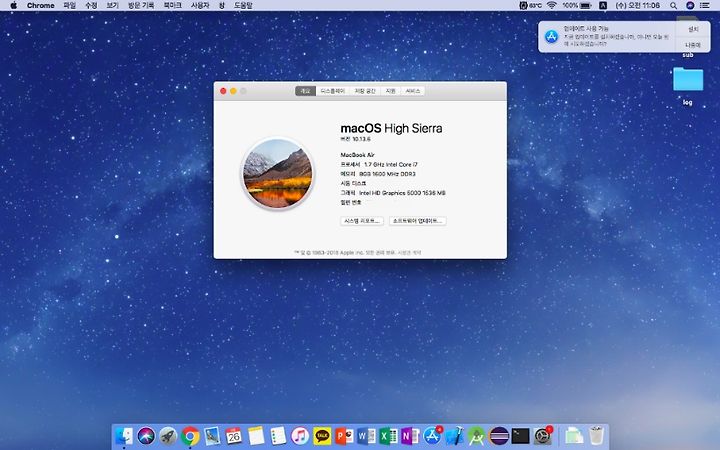Image resolution: width=720 pixels, height=450 pixels.
Task: Open the 도움말 menu
Action: (243, 6)
